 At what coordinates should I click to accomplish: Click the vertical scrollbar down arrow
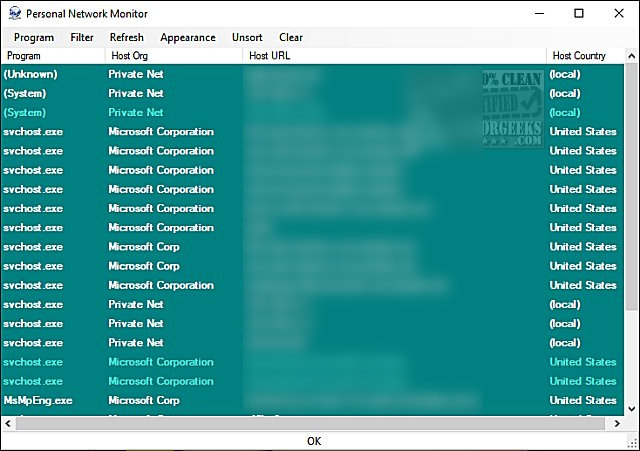click(631, 409)
